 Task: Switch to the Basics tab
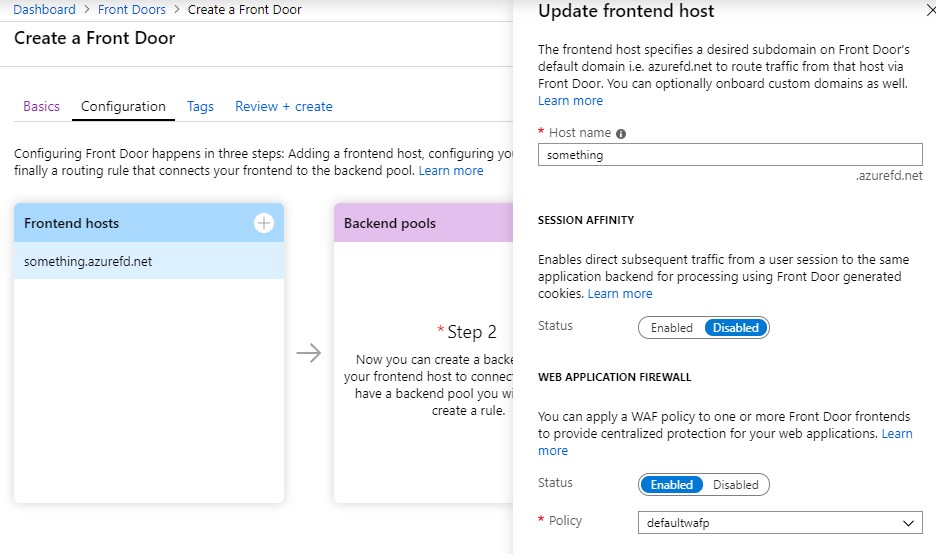(x=41, y=106)
